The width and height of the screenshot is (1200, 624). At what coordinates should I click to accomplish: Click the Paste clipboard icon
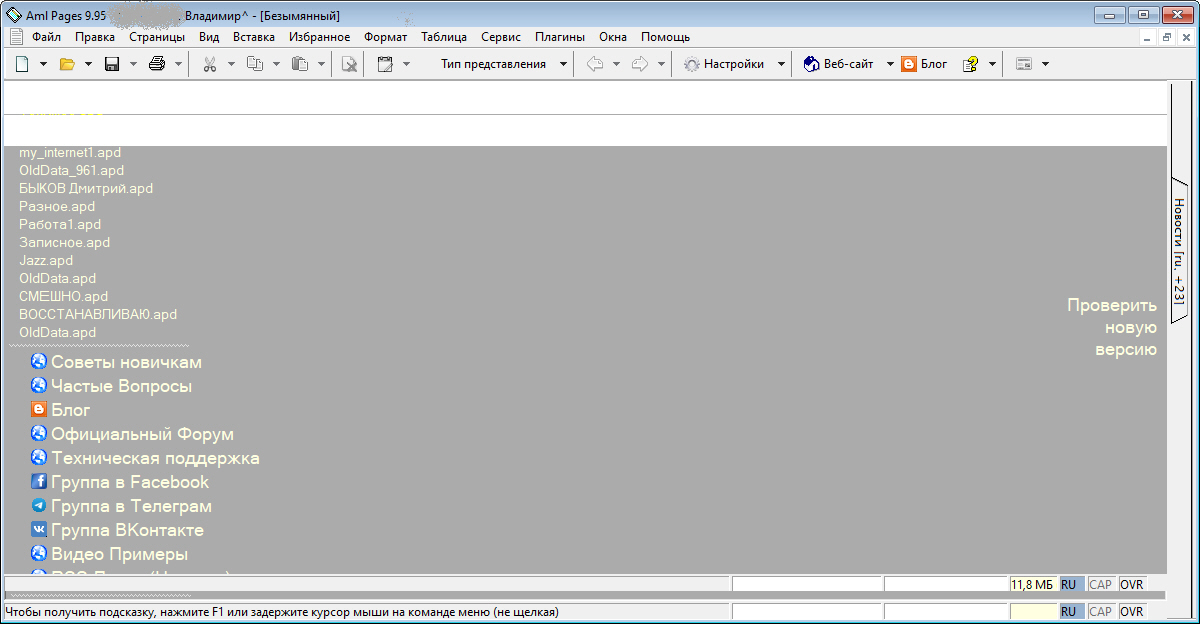point(300,64)
